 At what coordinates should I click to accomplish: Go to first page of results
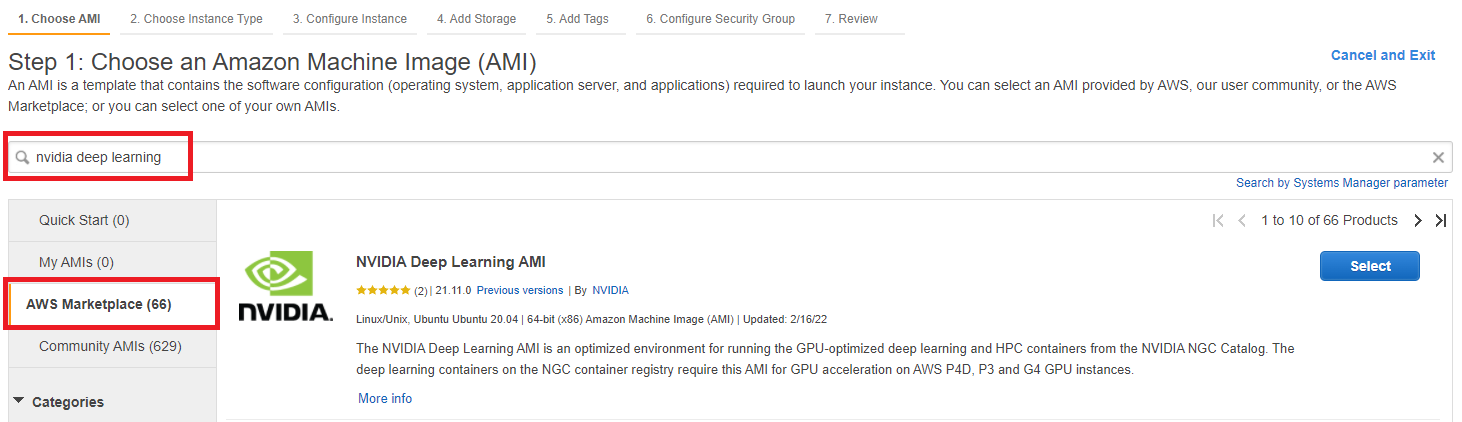[1217, 221]
